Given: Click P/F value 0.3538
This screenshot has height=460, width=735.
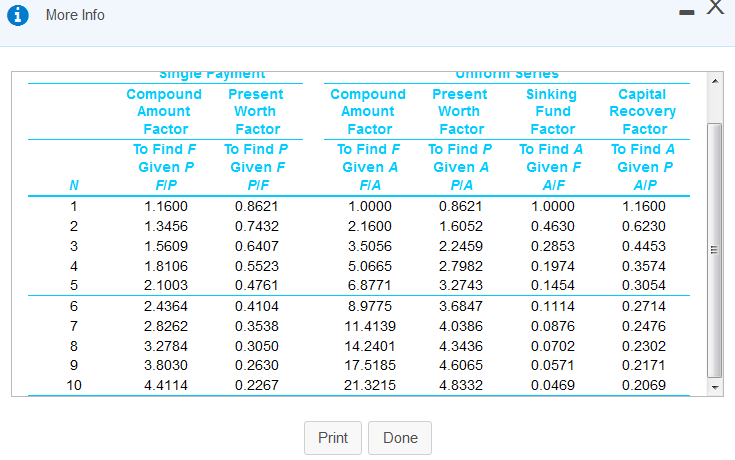Looking at the screenshot, I should click(257, 326).
